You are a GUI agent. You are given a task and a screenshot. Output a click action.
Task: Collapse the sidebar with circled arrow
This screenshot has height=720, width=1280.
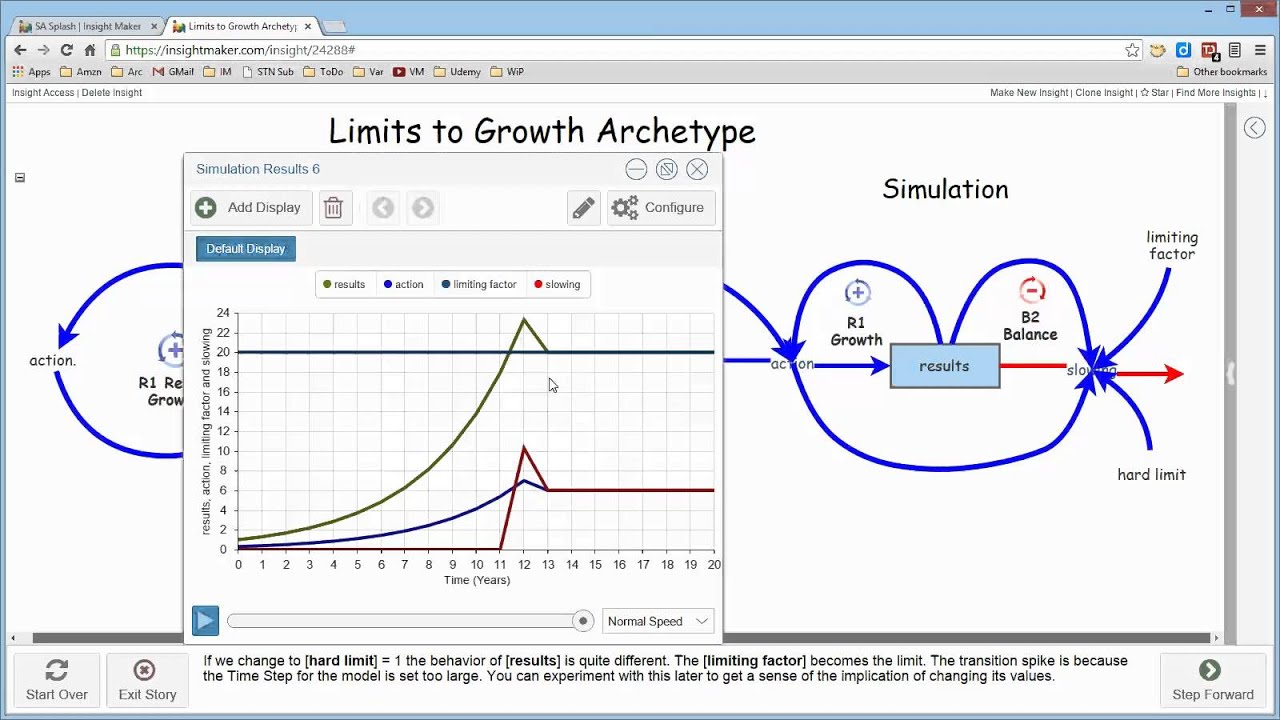[x=1254, y=127]
